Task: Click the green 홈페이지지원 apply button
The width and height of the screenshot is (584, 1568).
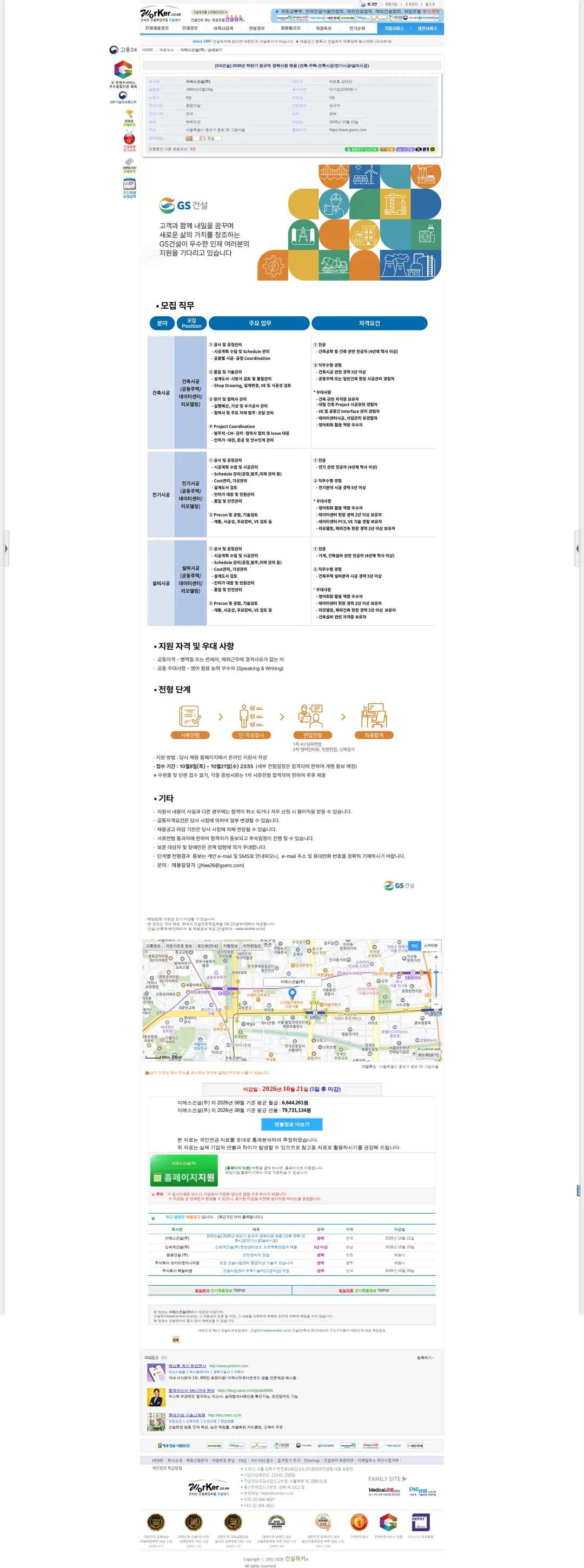Action: coord(184,1171)
